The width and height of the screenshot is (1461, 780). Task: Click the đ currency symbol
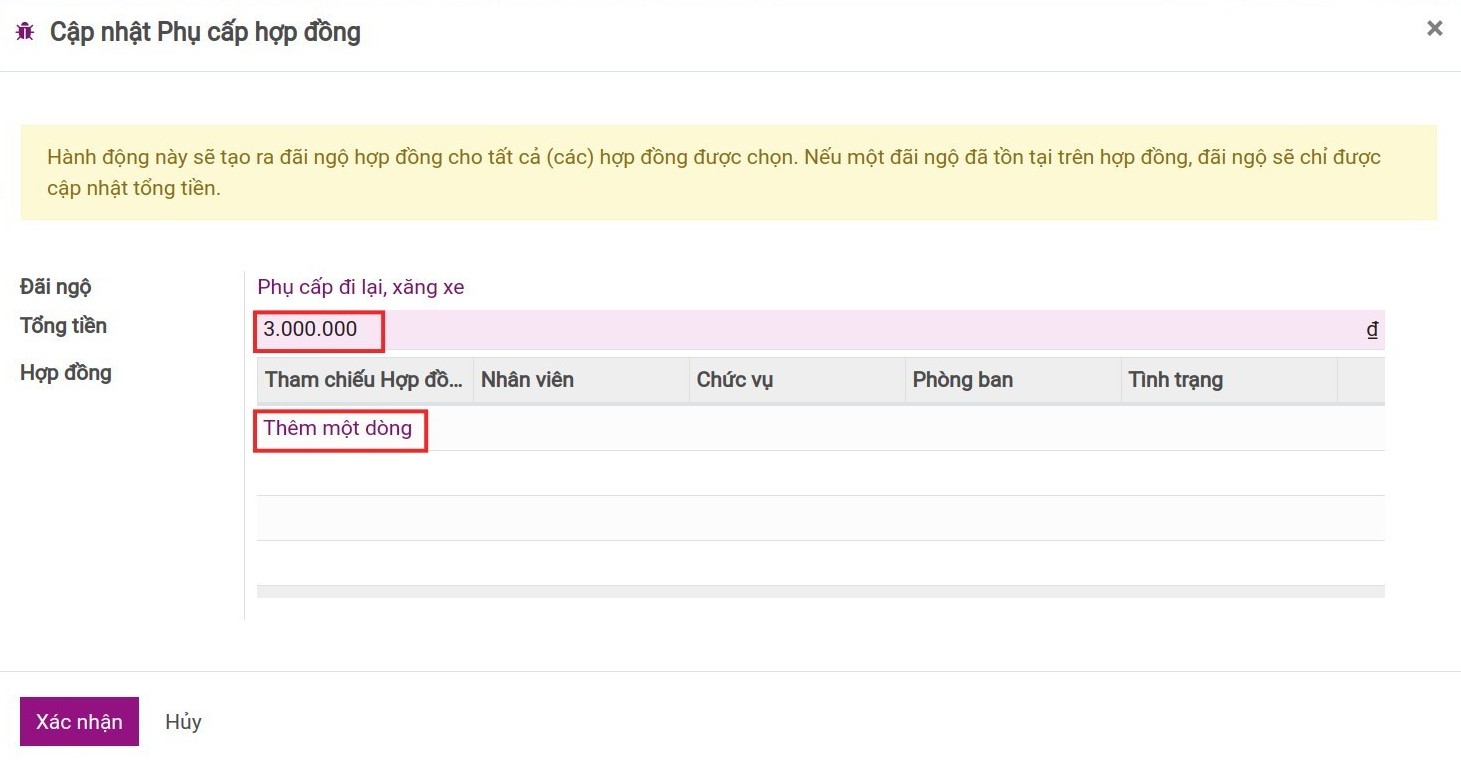pyautogui.click(x=1372, y=330)
